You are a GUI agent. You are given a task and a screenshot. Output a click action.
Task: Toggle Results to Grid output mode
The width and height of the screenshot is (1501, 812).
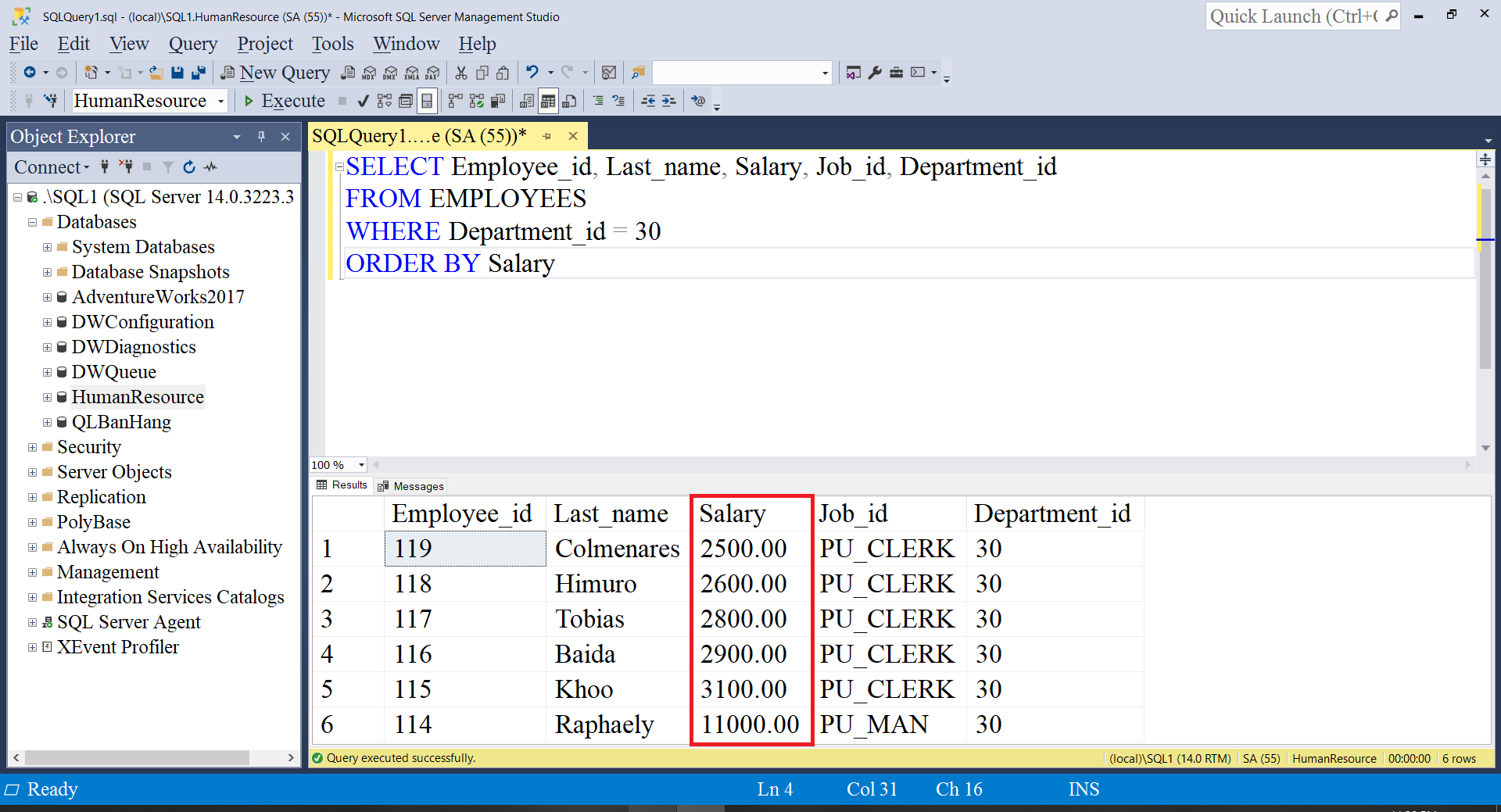pos(547,101)
